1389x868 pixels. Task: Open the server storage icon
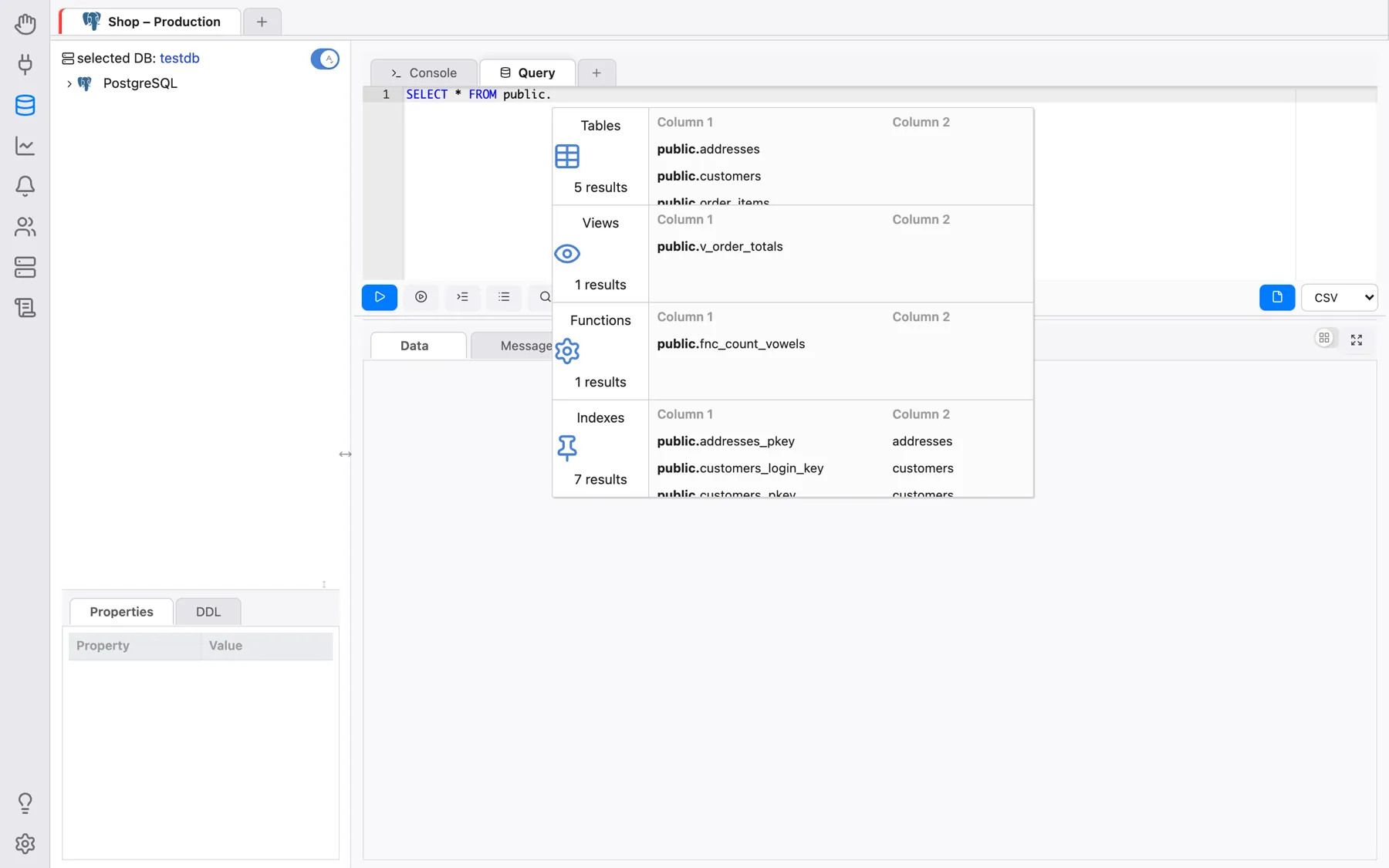tap(25, 267)
